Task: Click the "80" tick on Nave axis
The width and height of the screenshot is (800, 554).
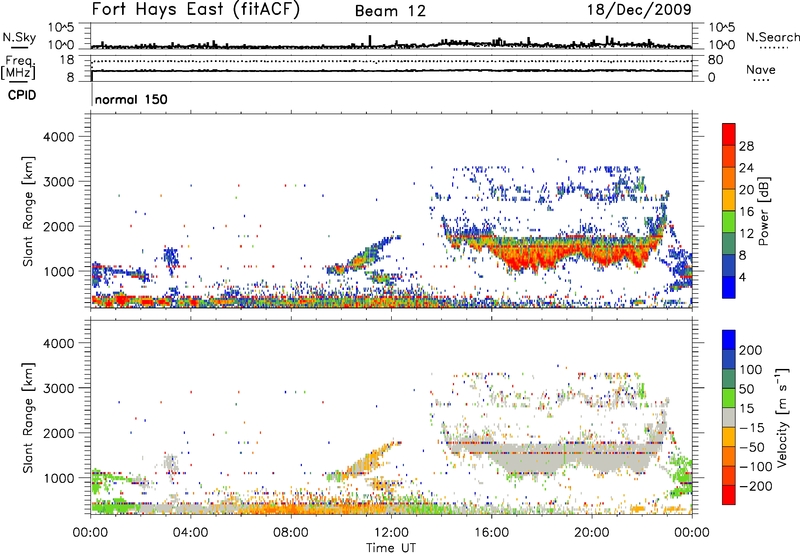Action: point(715,60)
